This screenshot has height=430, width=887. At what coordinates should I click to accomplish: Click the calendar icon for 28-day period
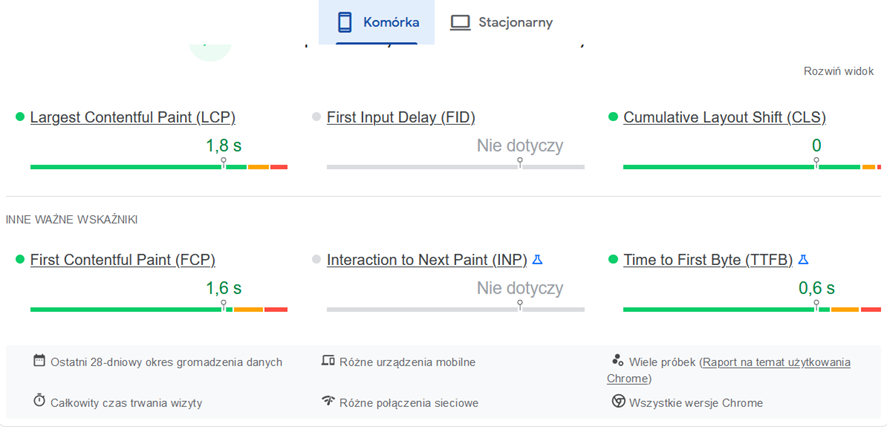coord(39,361)
